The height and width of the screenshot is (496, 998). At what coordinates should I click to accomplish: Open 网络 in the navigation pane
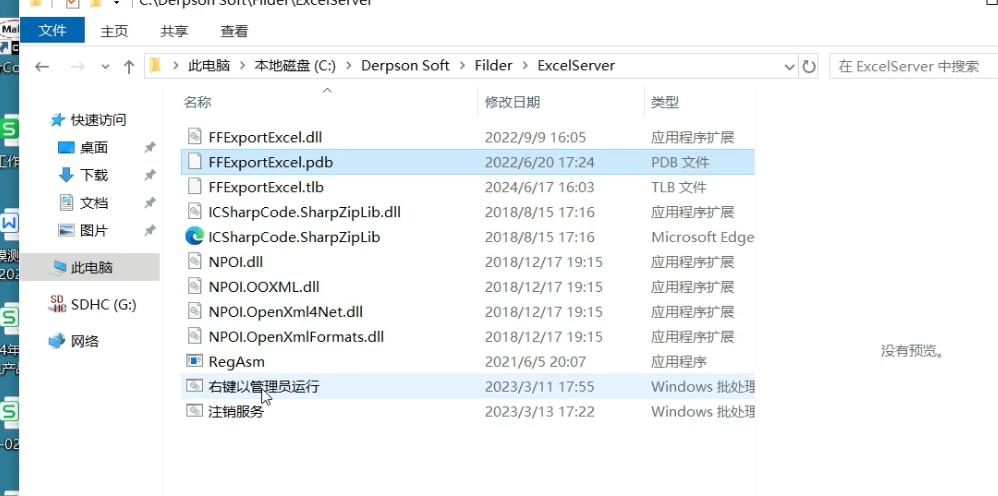click(x=85, y=341)
